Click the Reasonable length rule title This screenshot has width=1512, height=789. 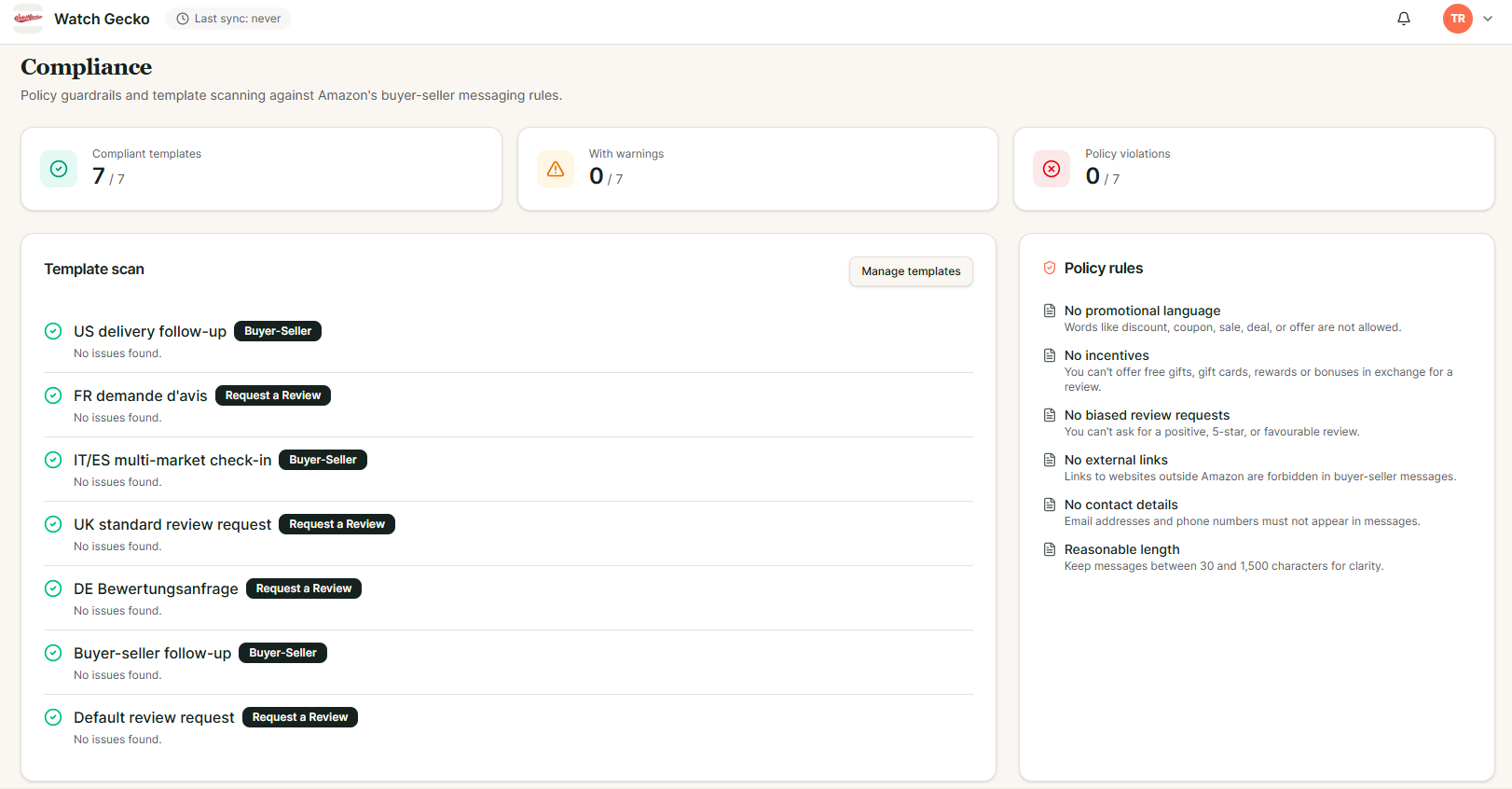(x=1122, y=549)
